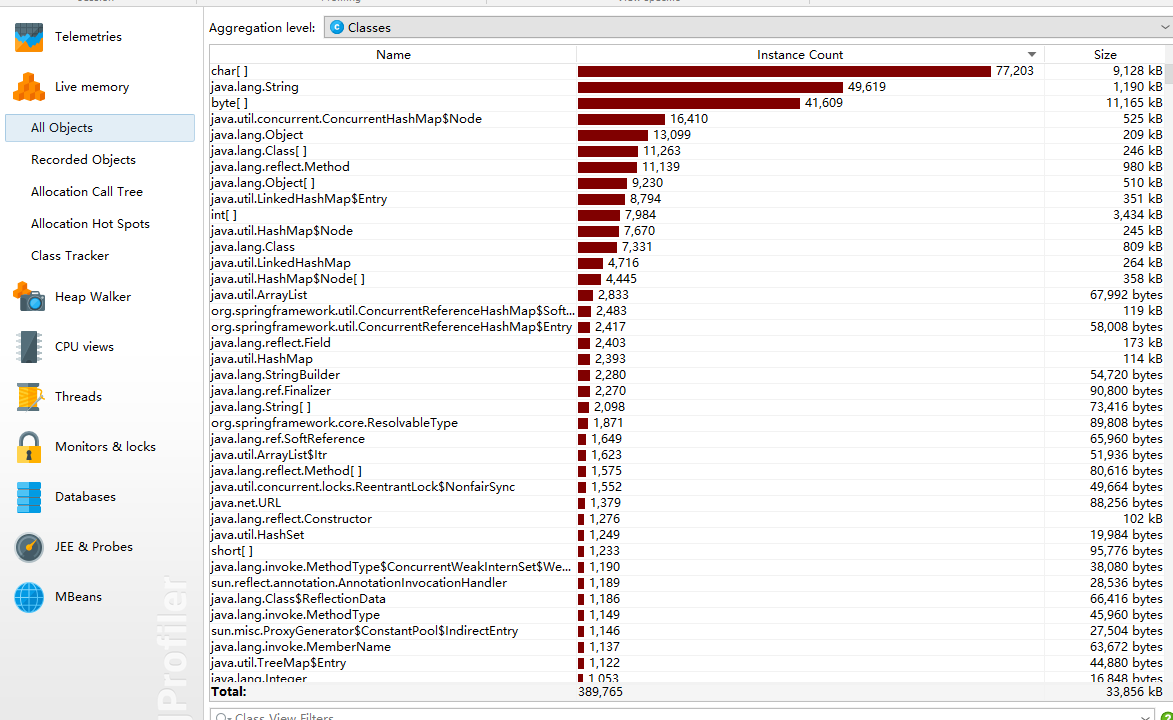Click Instance Count column sort arrow
Viewport: 1173px width, 720px height.
pos(1032,55)
